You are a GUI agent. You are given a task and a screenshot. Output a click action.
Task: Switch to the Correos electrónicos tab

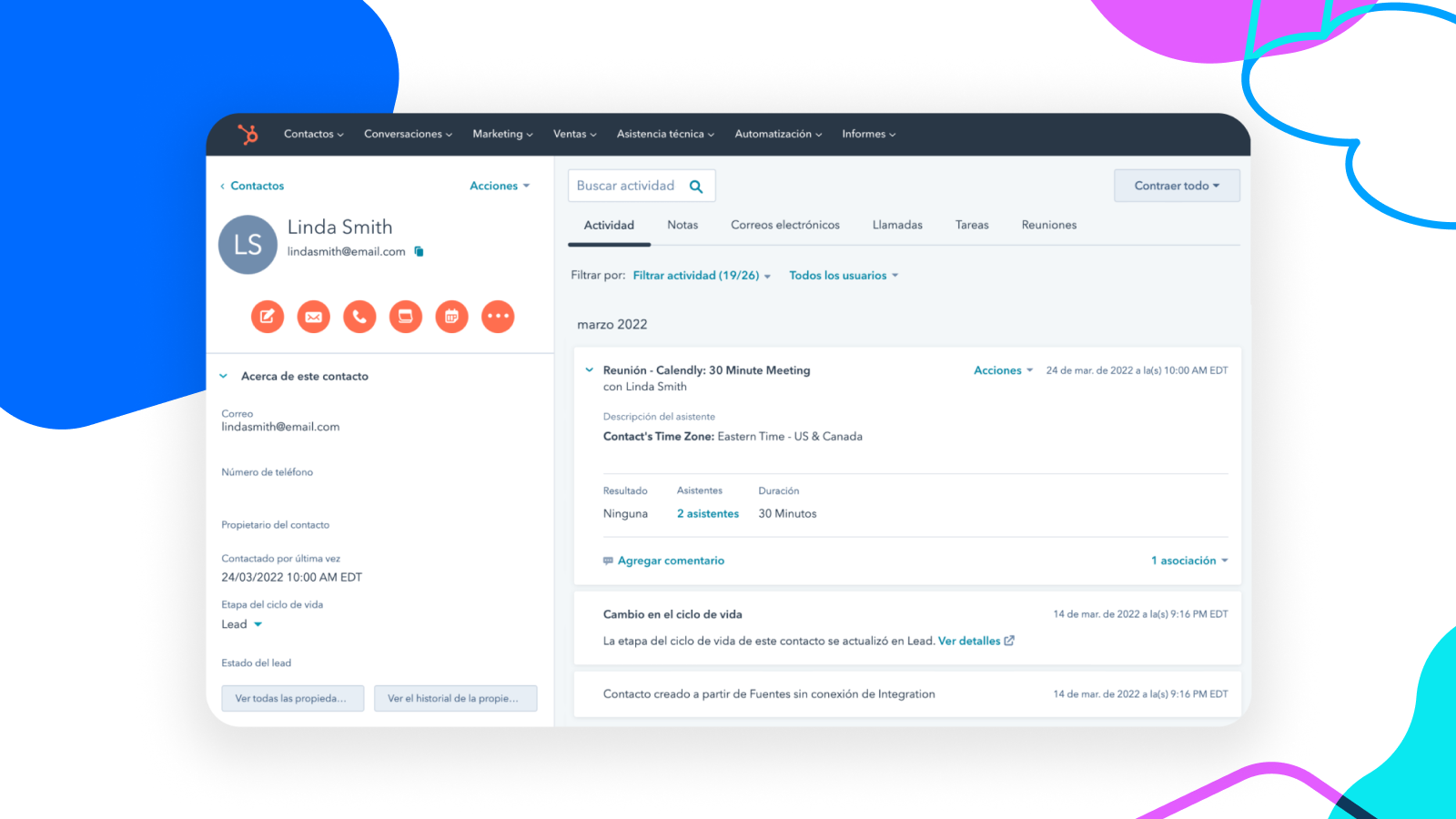tap(784, 225)
